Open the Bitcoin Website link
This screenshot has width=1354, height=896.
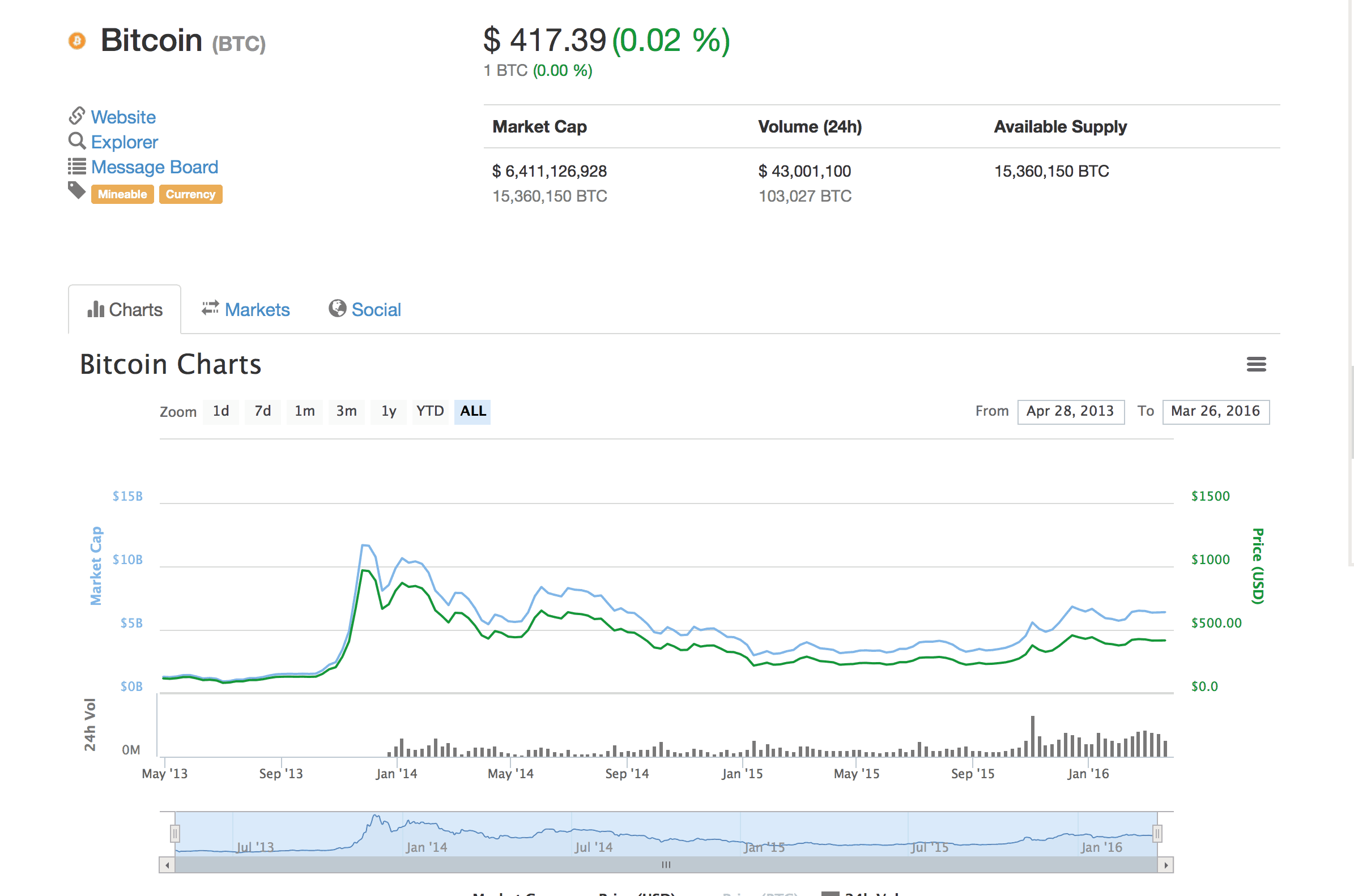click(x=124, y=117)
